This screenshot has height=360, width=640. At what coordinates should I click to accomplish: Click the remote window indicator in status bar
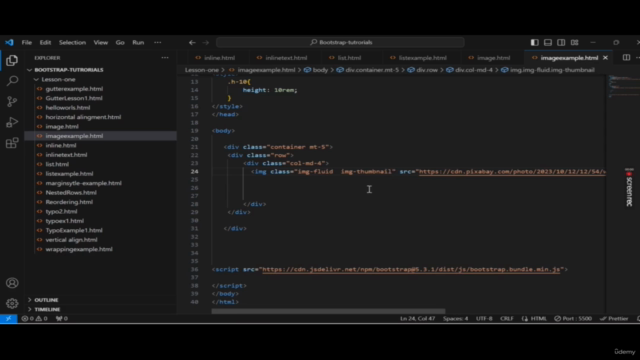tap(8, 318)
